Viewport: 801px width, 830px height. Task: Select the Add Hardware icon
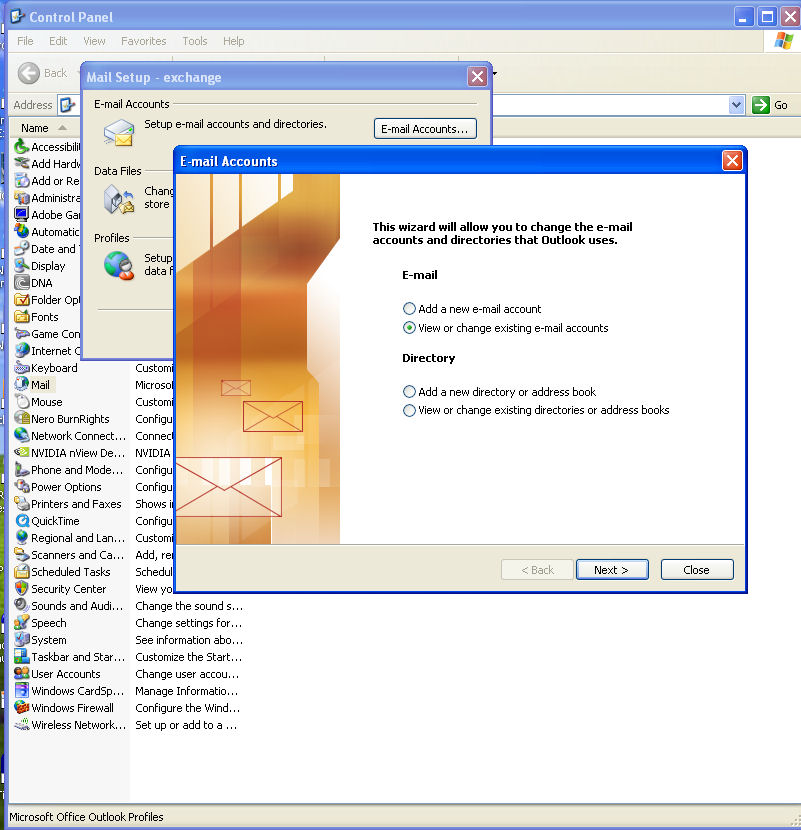pos(22,163)
